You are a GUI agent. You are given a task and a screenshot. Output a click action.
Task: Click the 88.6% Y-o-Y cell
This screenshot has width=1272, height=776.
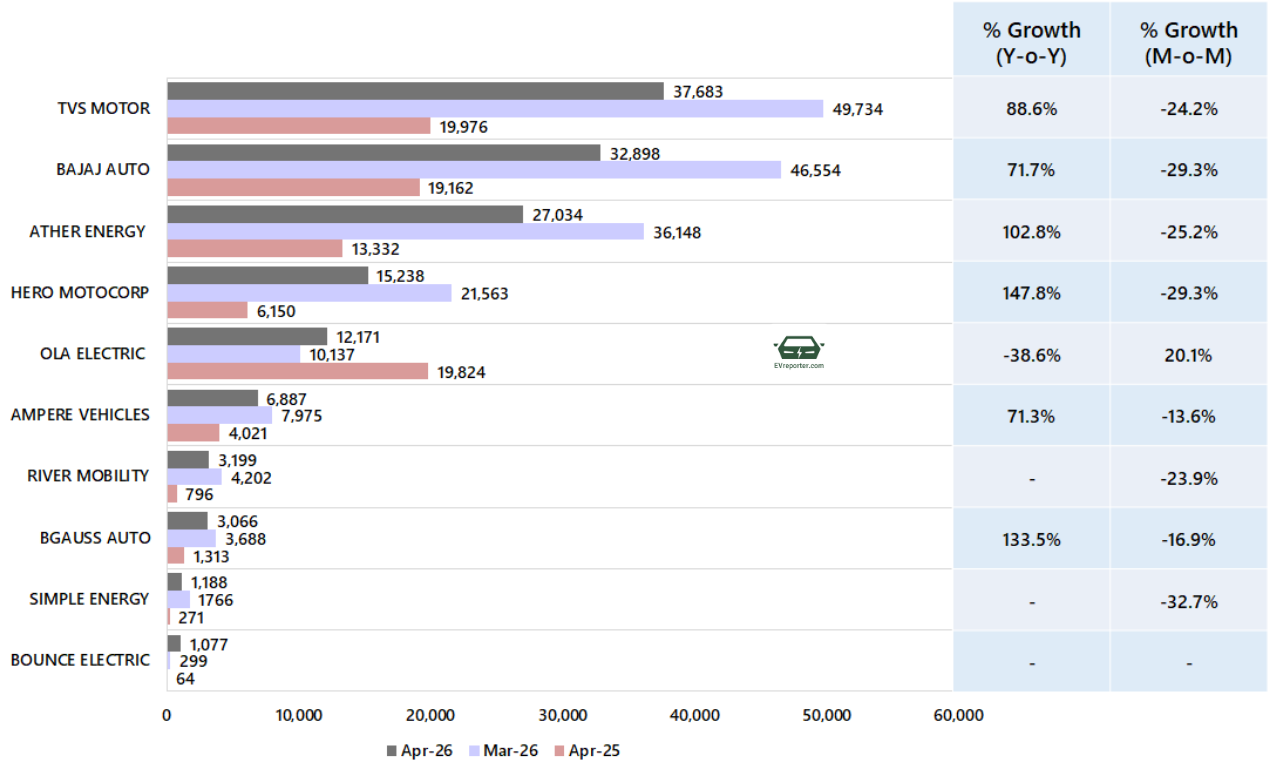[x=1031, y=109]
